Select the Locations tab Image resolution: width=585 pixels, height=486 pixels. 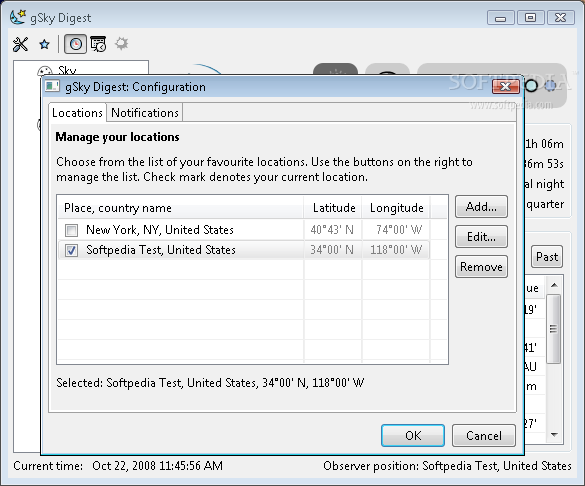coord(77,113)
